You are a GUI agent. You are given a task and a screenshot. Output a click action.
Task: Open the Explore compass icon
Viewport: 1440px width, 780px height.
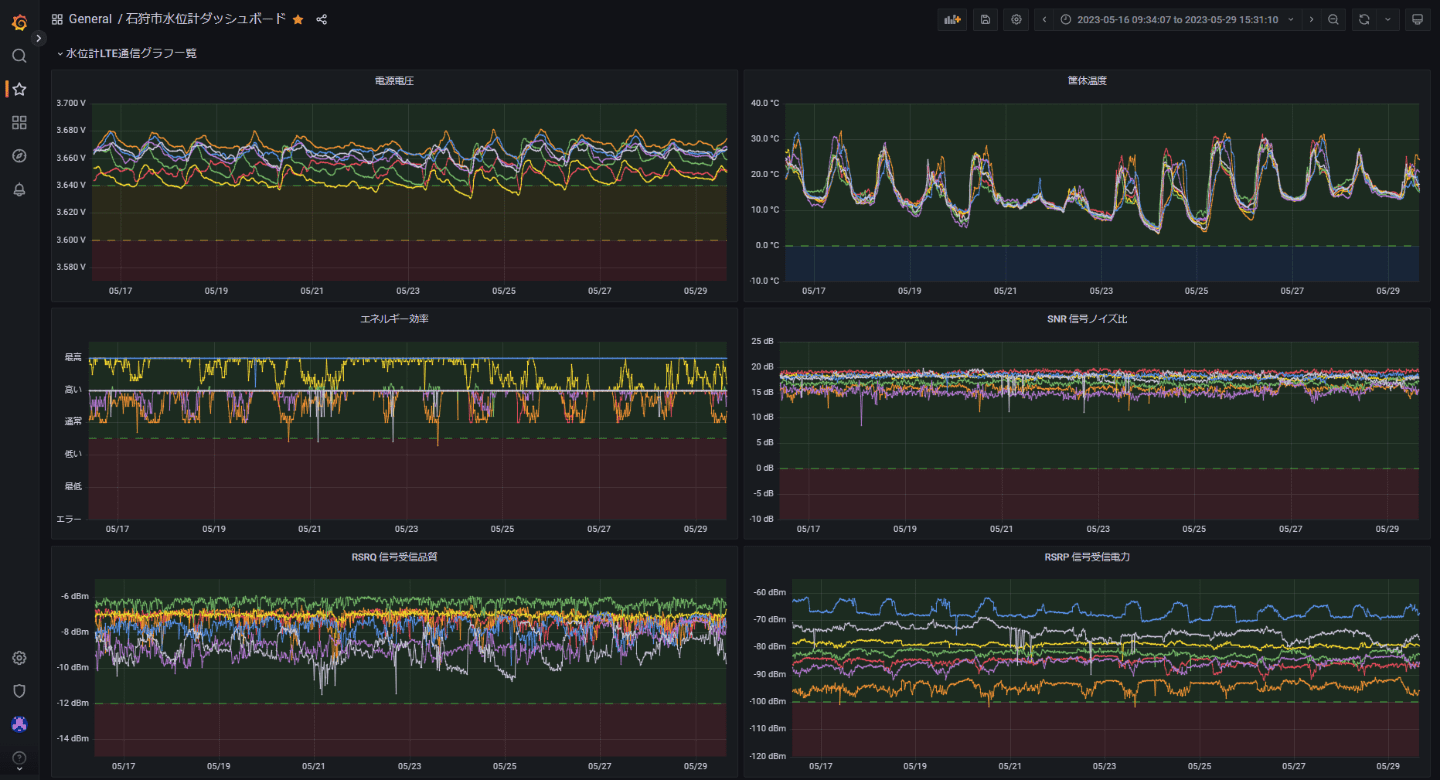(19, 156)
